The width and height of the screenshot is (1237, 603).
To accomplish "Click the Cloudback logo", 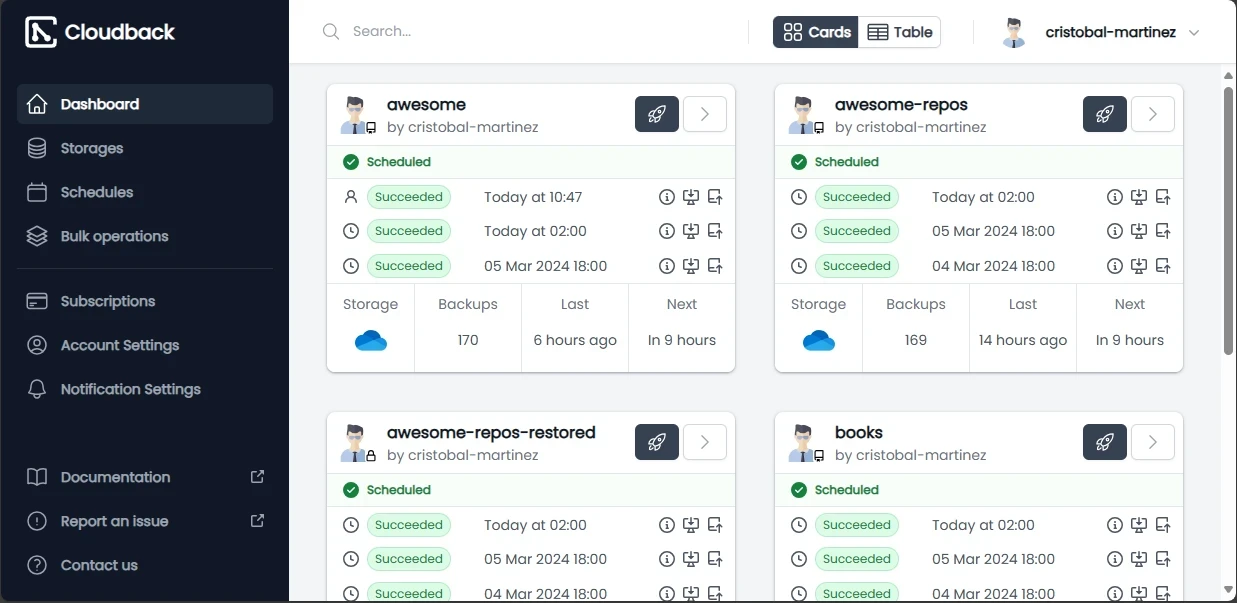I will 100,32.
